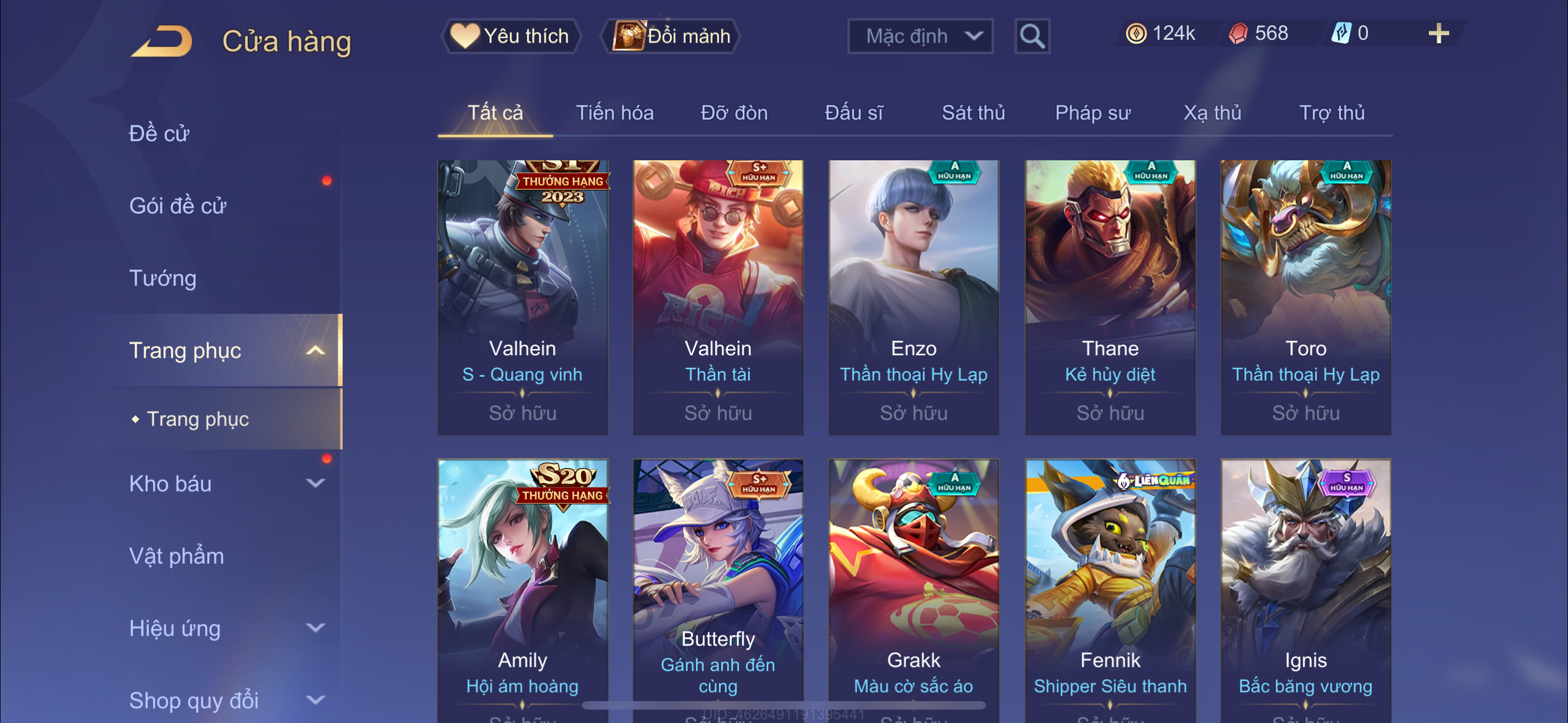The image size is (1568, 723).
Task: Open the search magnifier icon
Action: tap(1032, 36)
